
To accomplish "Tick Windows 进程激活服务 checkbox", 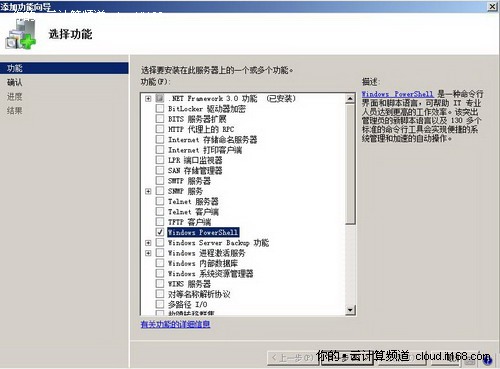I will pyautogui.click(x=160, y=253).
